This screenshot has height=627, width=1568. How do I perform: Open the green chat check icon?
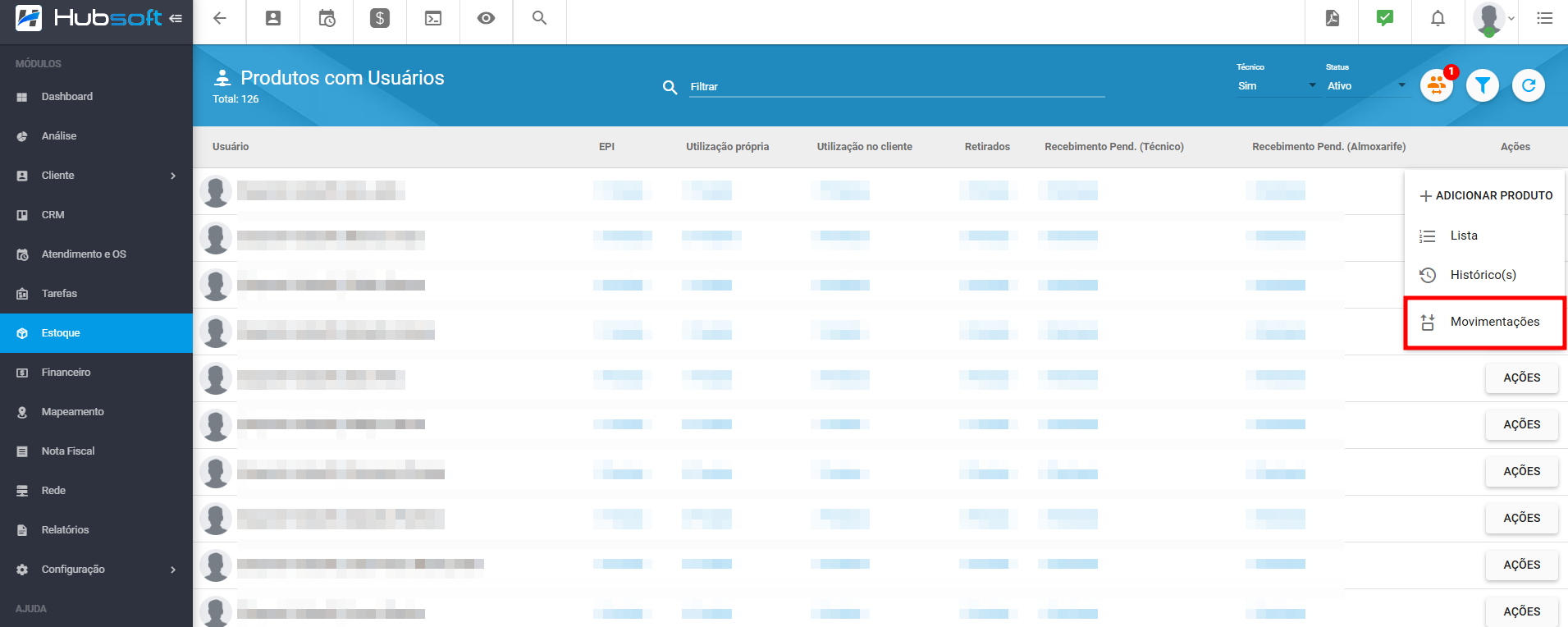coord(1385,18)
